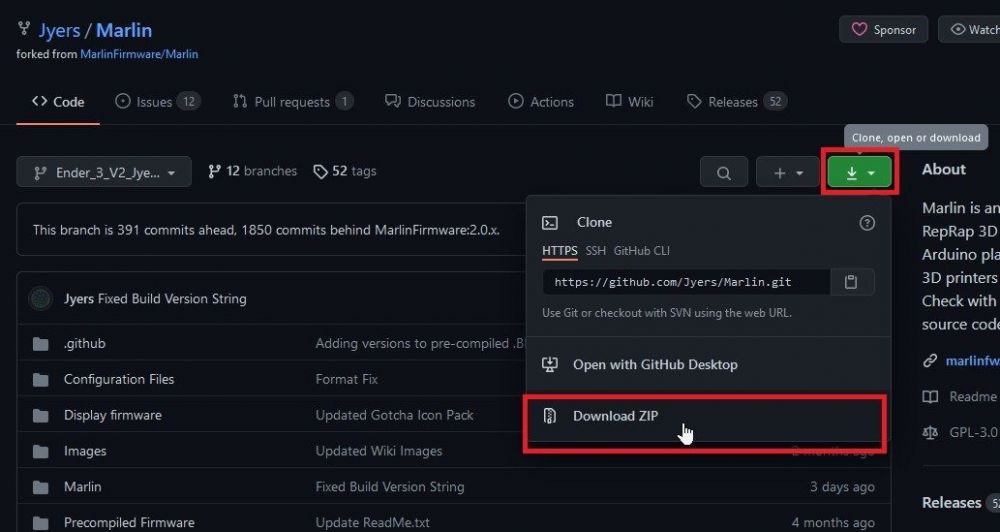Open the Adding versions to pre-compiled commit

tap(420, 343)
